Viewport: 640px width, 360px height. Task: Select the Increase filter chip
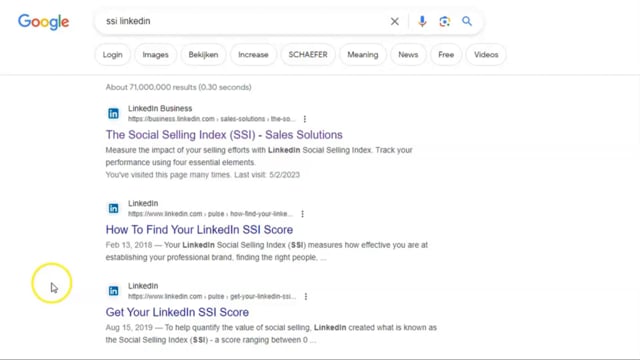point(253,54)
